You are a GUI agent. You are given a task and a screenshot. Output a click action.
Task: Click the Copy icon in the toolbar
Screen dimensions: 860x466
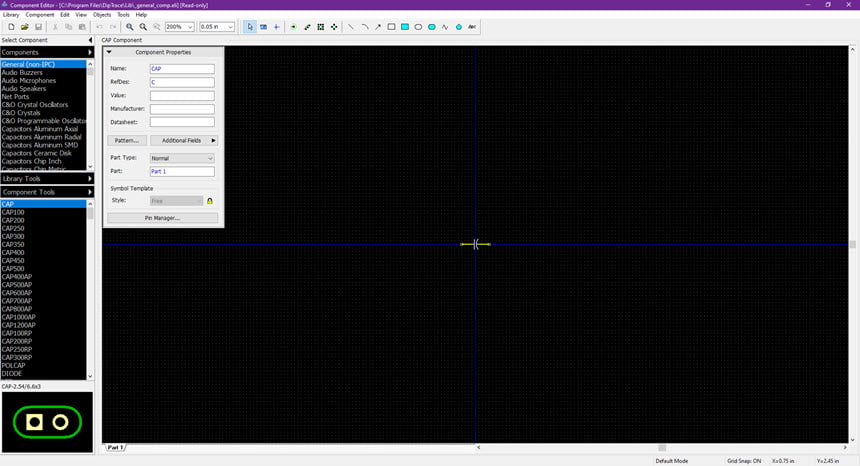69,27
